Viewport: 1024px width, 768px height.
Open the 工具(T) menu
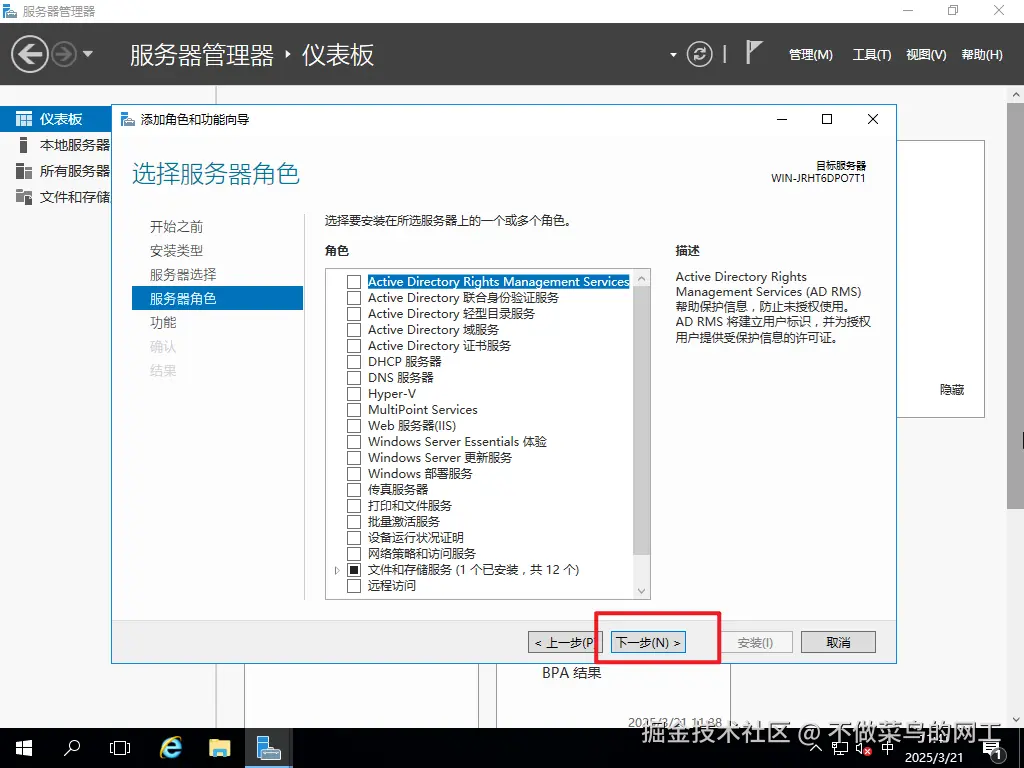click(x=871, y=55)
